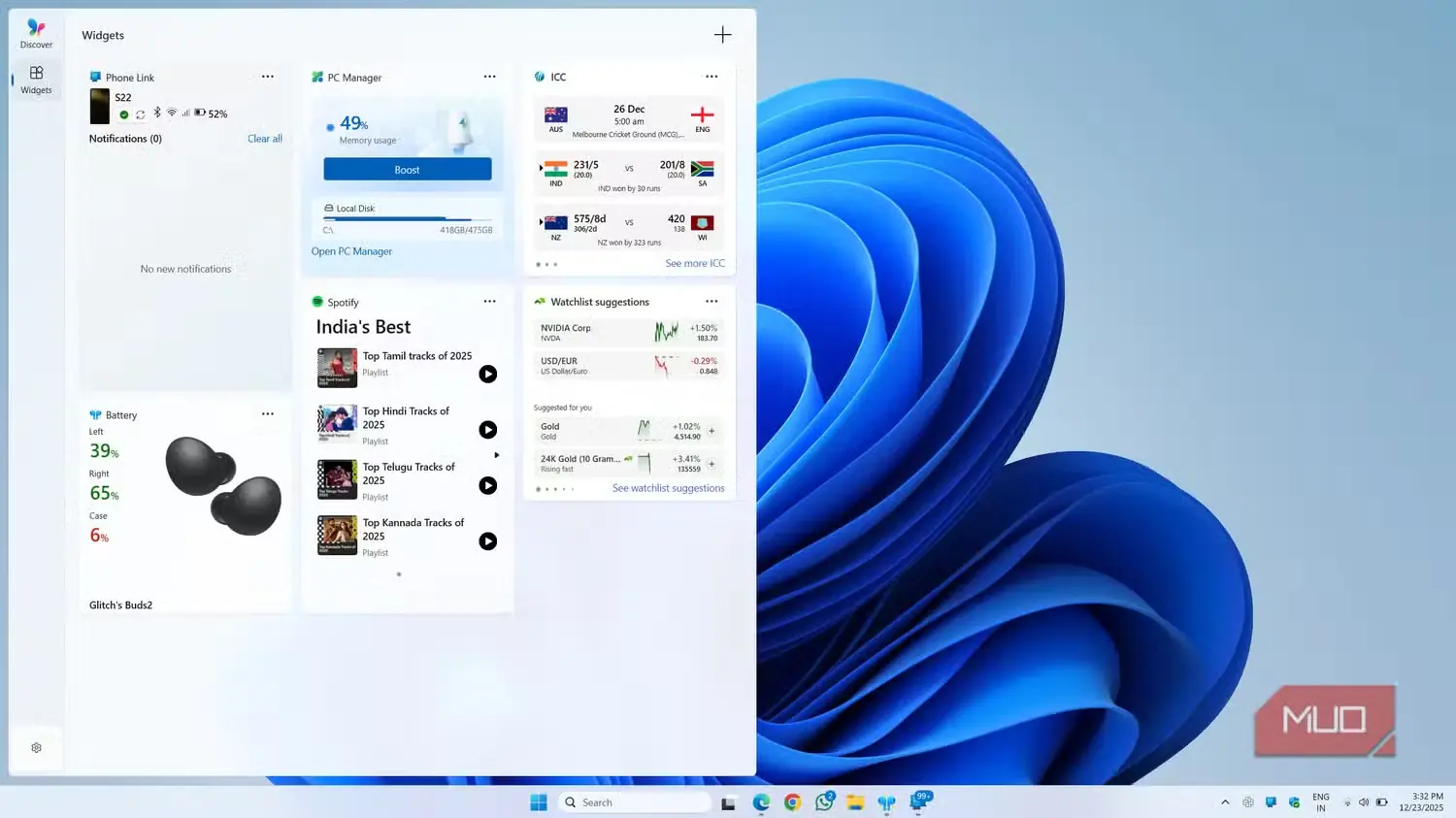The height and width of the screenshot is (818, 1456).
Task: Add Gold to the watchlist
Action: (711, 431)
